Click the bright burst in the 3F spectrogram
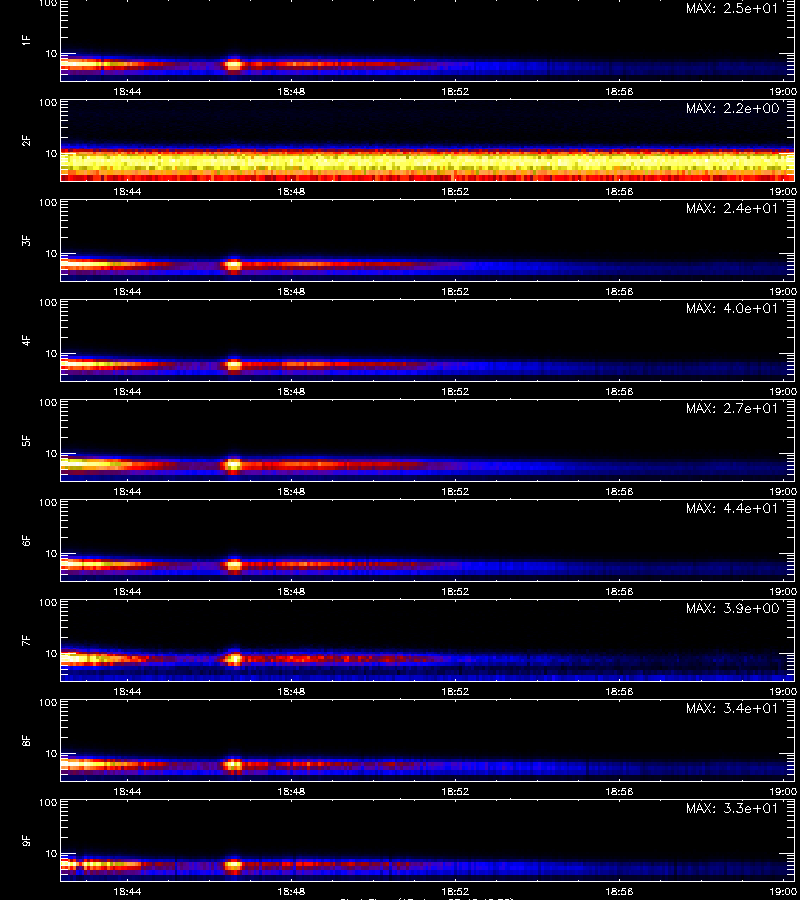 pyautogui.click(x=233, y=265)
